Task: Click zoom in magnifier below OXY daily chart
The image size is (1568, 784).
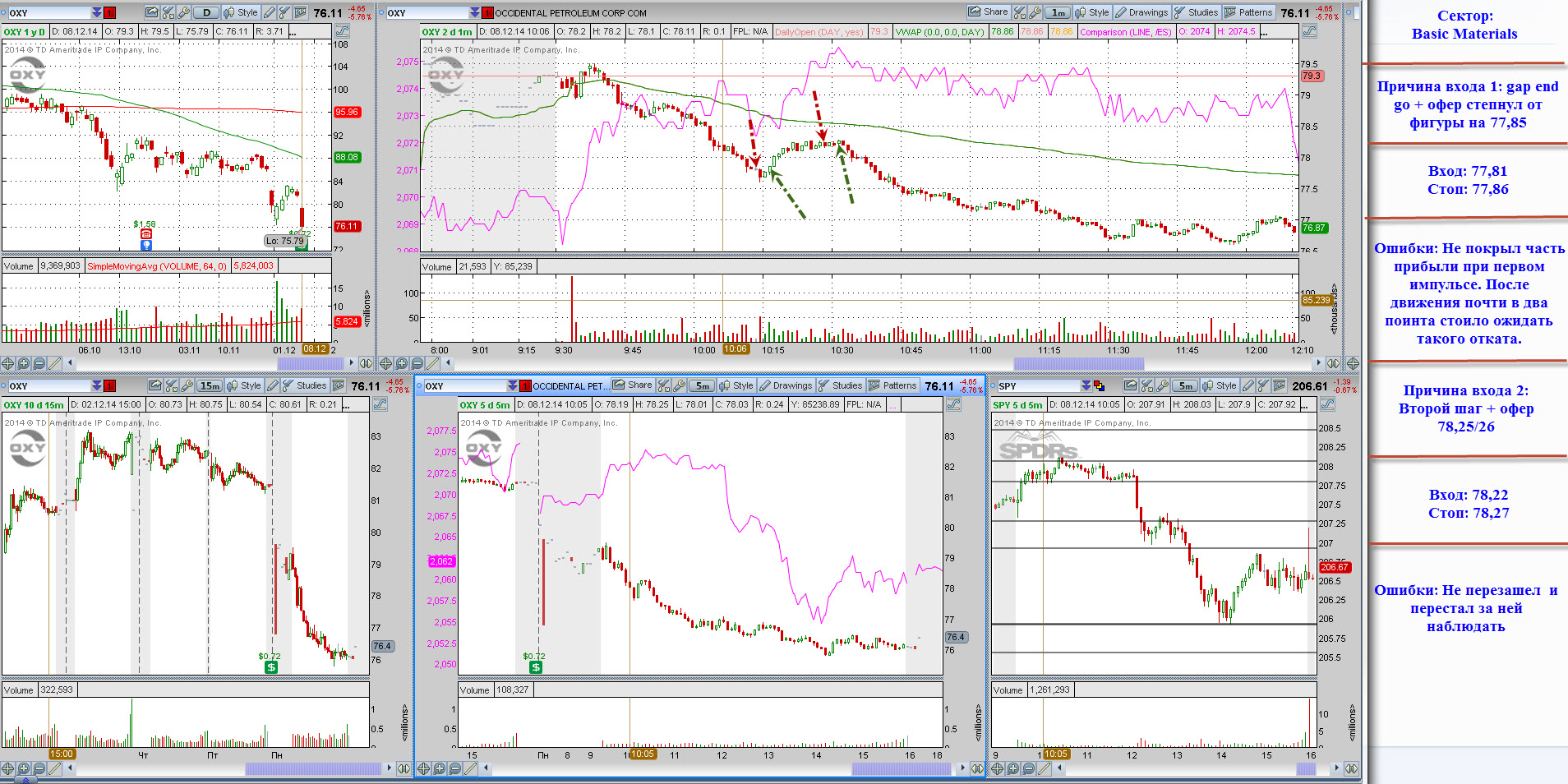Action: (x=24, y=362)
